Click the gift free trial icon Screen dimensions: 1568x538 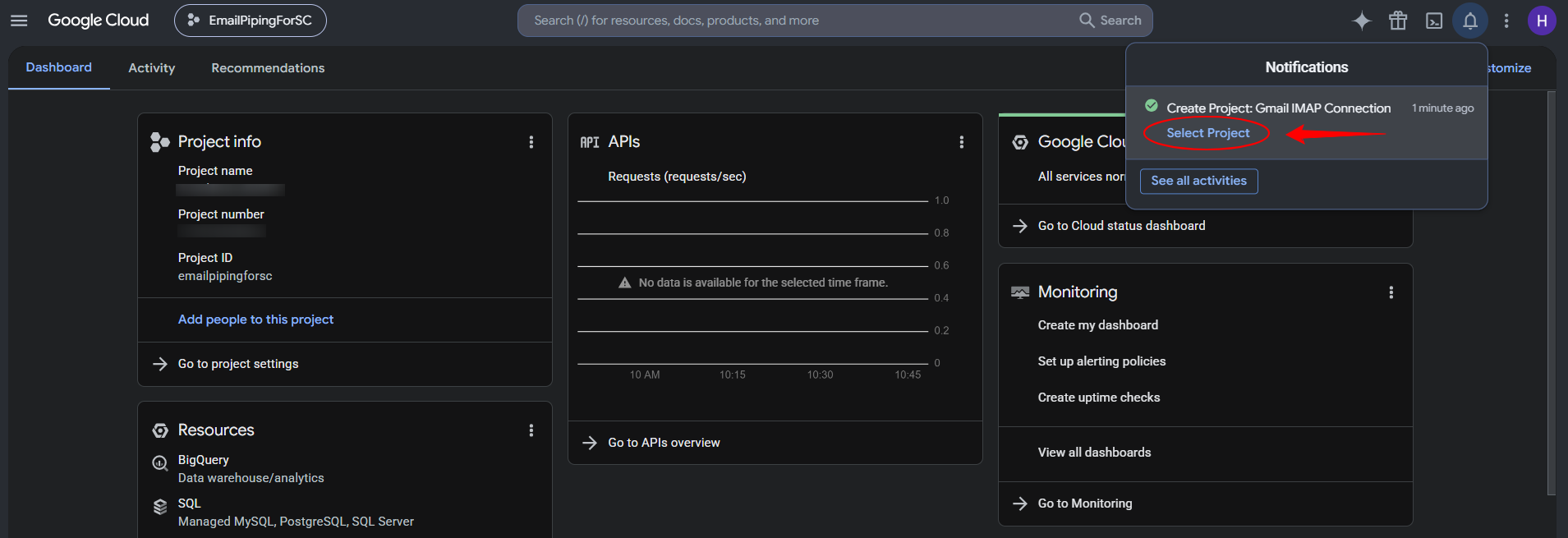[1398, 21]
